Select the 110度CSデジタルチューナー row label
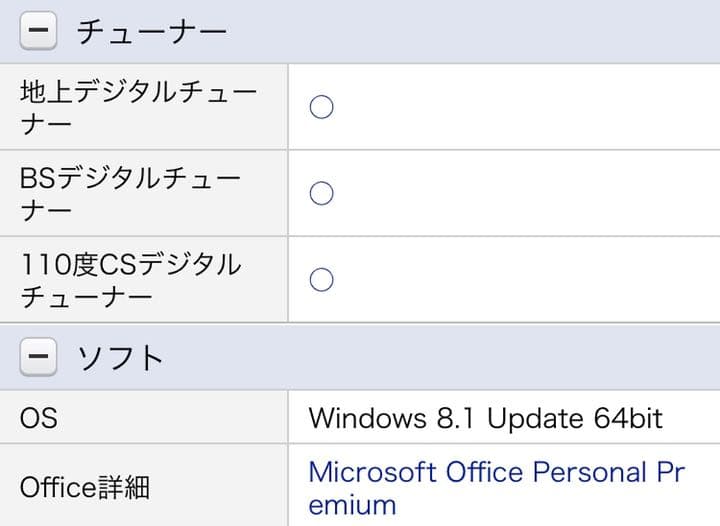This screenshot has width=720, height=526. [x=130, y=279]
